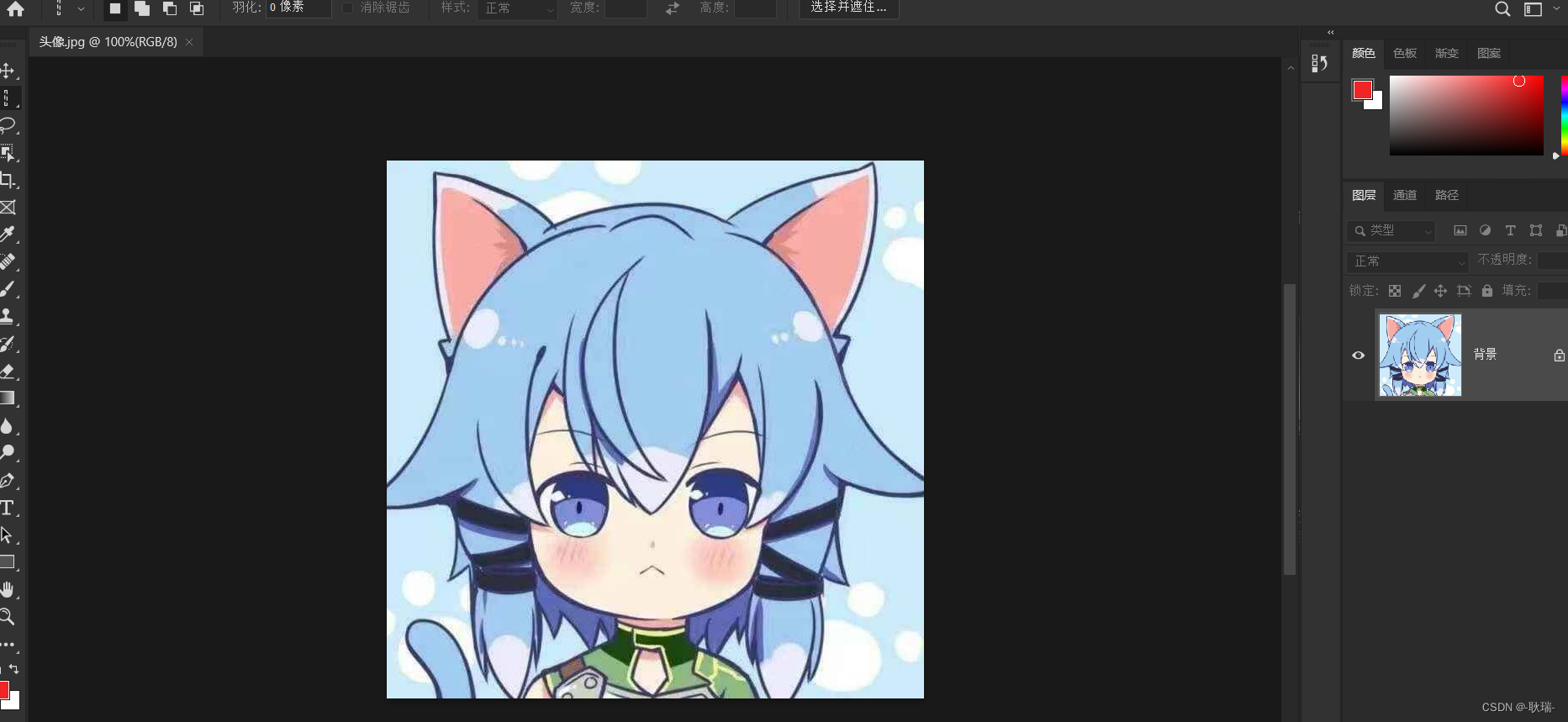Lock image pixels with brush icon
Screen dimensions: 1568x722
1418,291
